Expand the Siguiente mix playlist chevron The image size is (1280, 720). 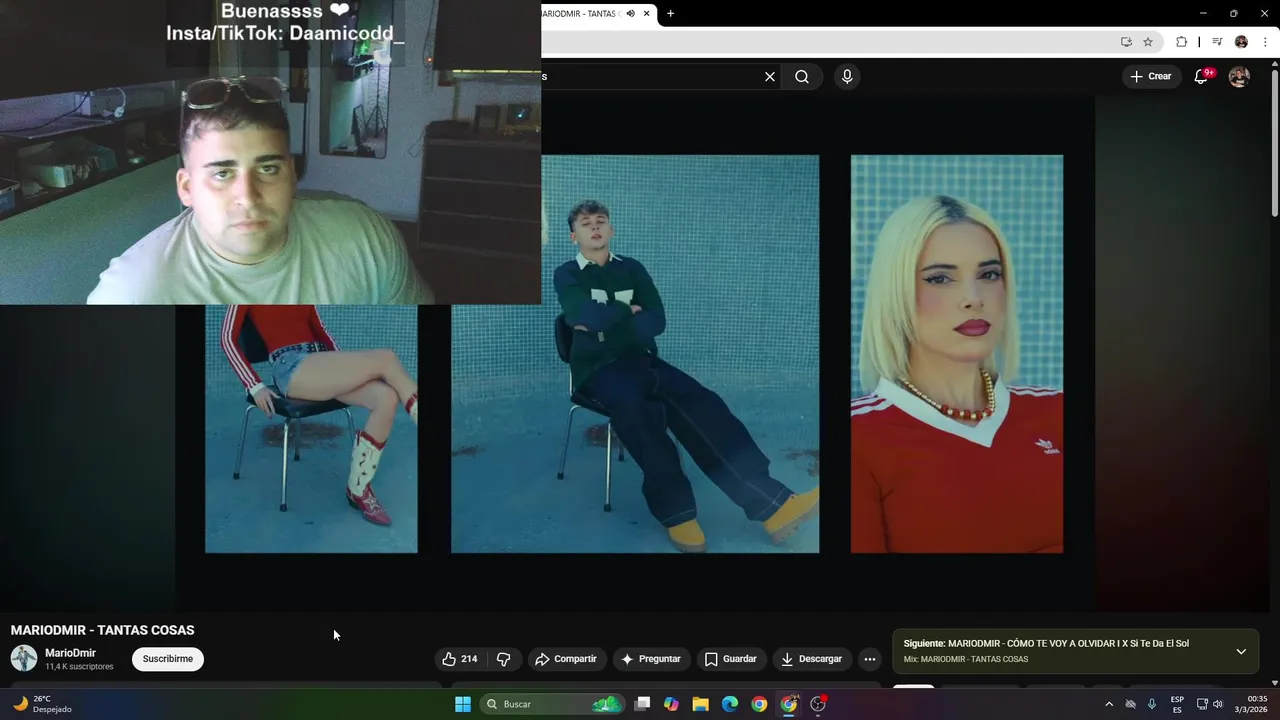coord(1241,651)
